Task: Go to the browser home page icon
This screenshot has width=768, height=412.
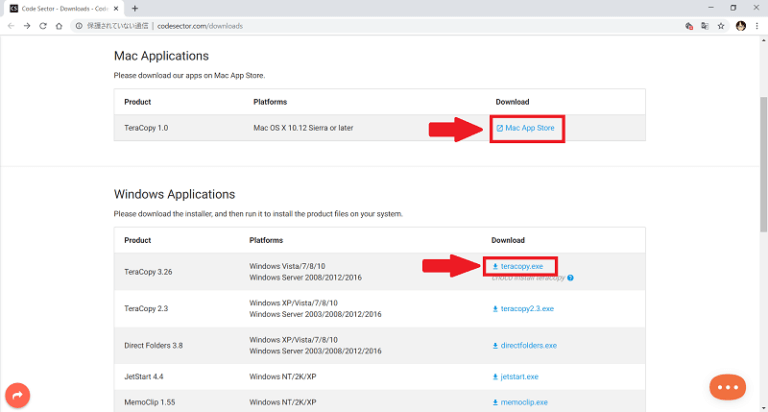Action: tap(60, 25)
